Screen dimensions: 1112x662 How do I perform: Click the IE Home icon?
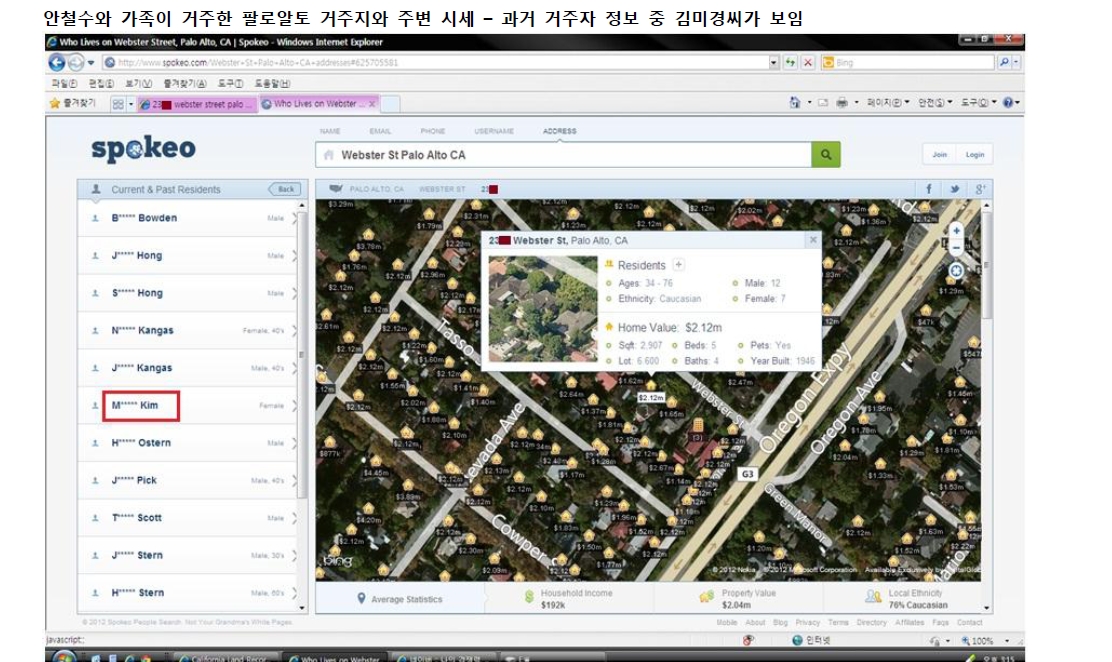pyautogui.click(x=794, y=103)
